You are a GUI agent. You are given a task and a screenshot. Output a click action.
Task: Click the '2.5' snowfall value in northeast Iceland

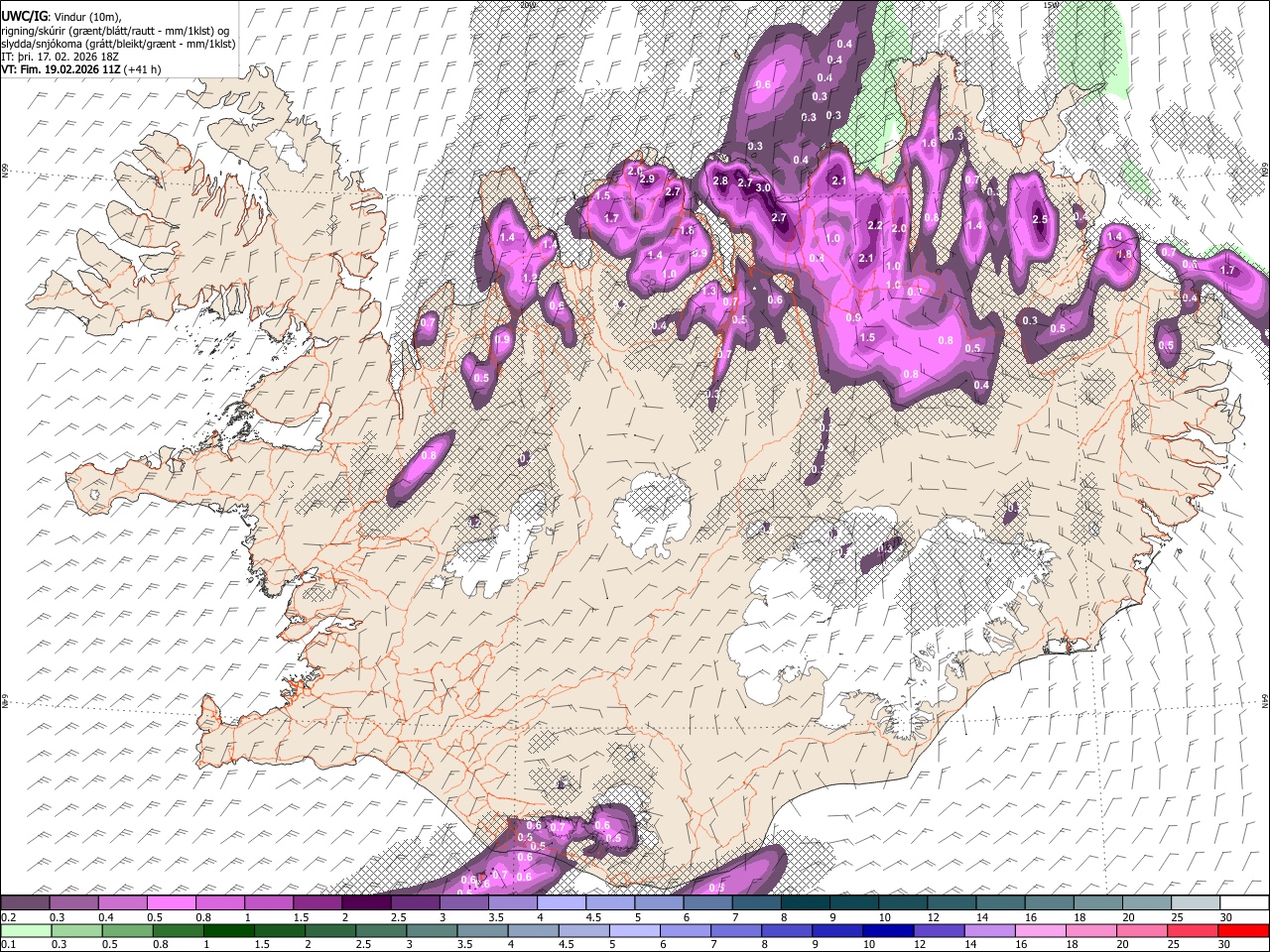pyautogui.click(x=1040, y=219)
